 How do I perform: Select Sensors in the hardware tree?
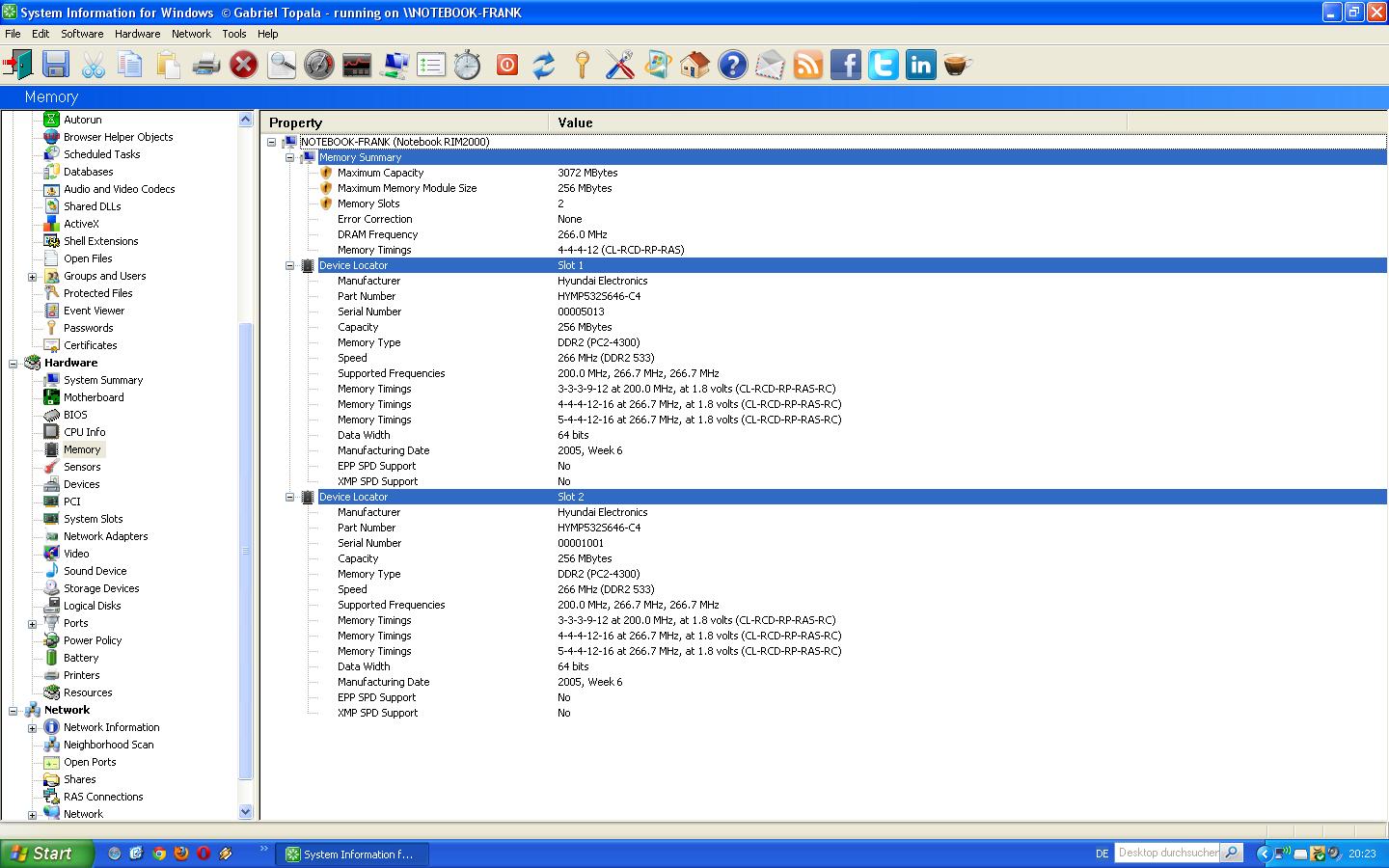82,467
